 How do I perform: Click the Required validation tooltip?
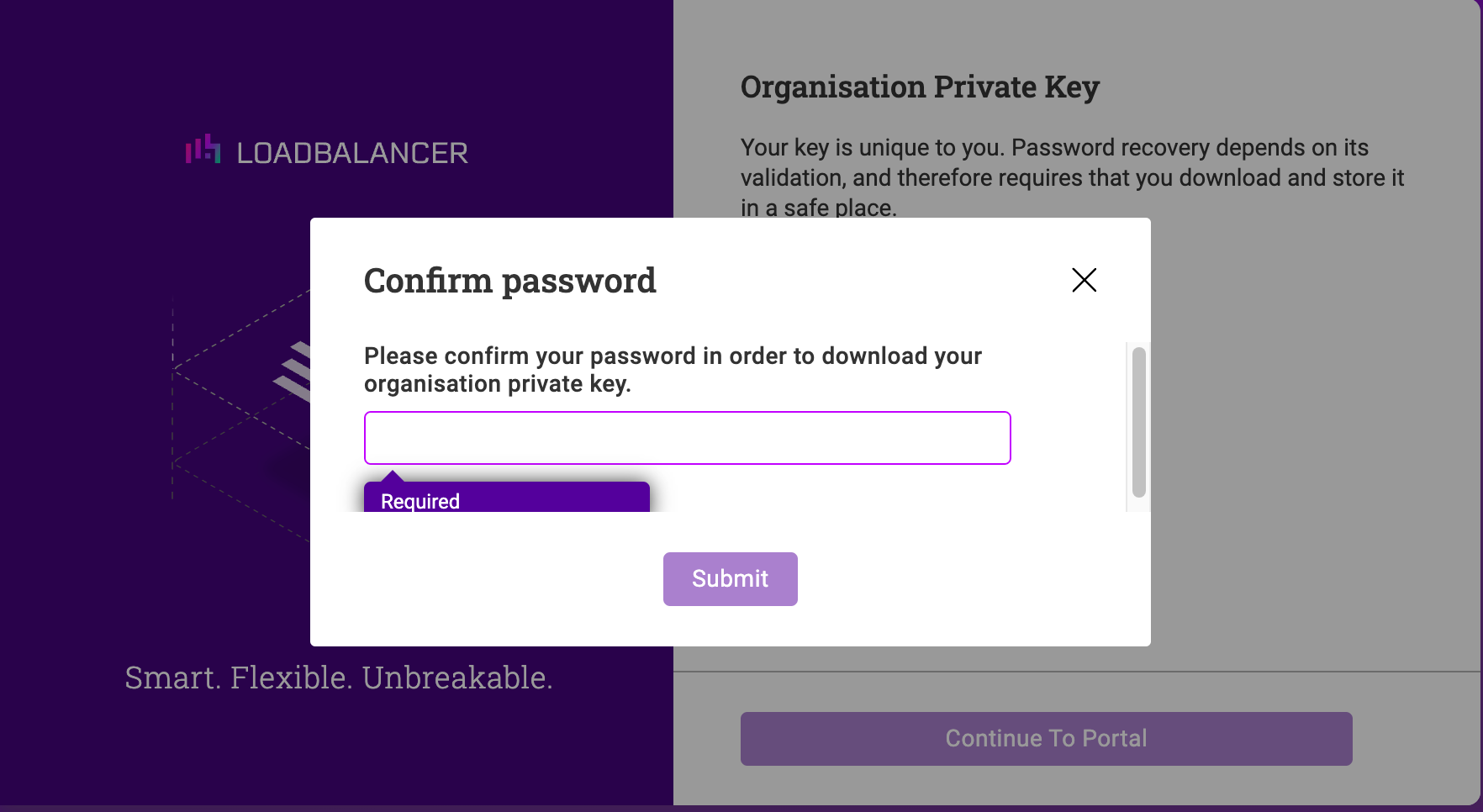click(x=506, y=498)
